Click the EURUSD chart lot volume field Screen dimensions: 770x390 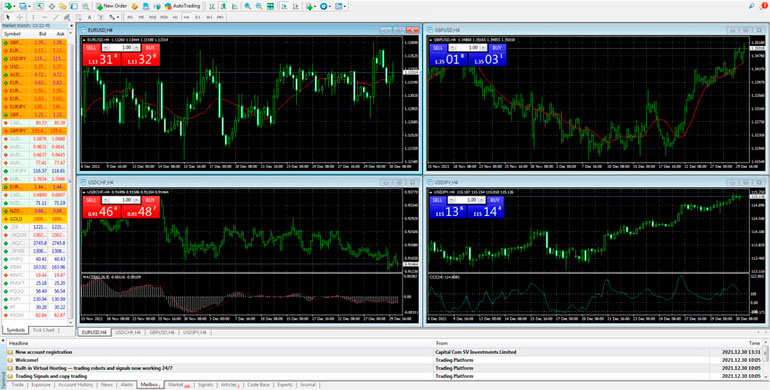[121, 48]
